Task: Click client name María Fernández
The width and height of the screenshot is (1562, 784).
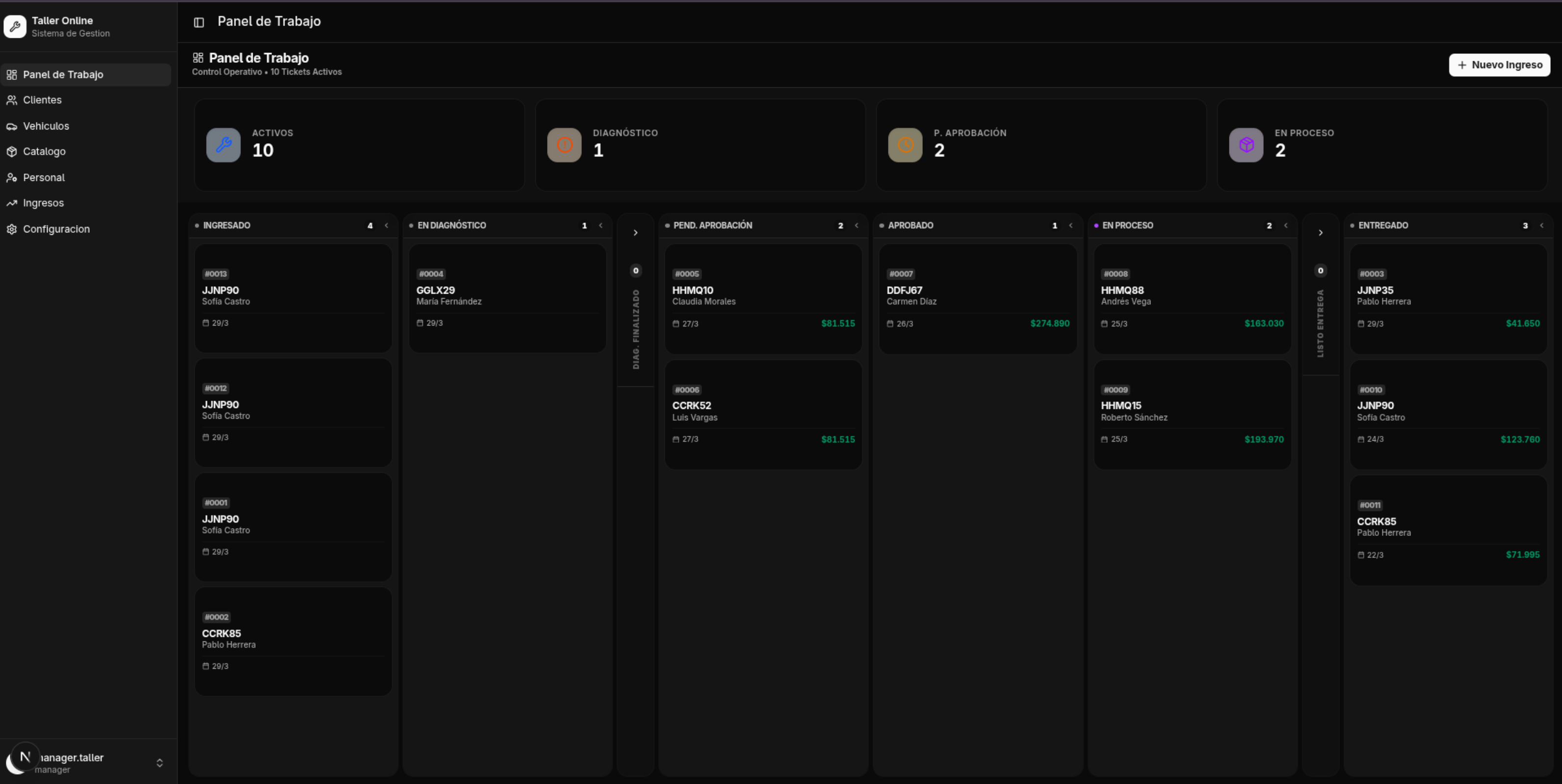Action: click(x=449, y=302)
